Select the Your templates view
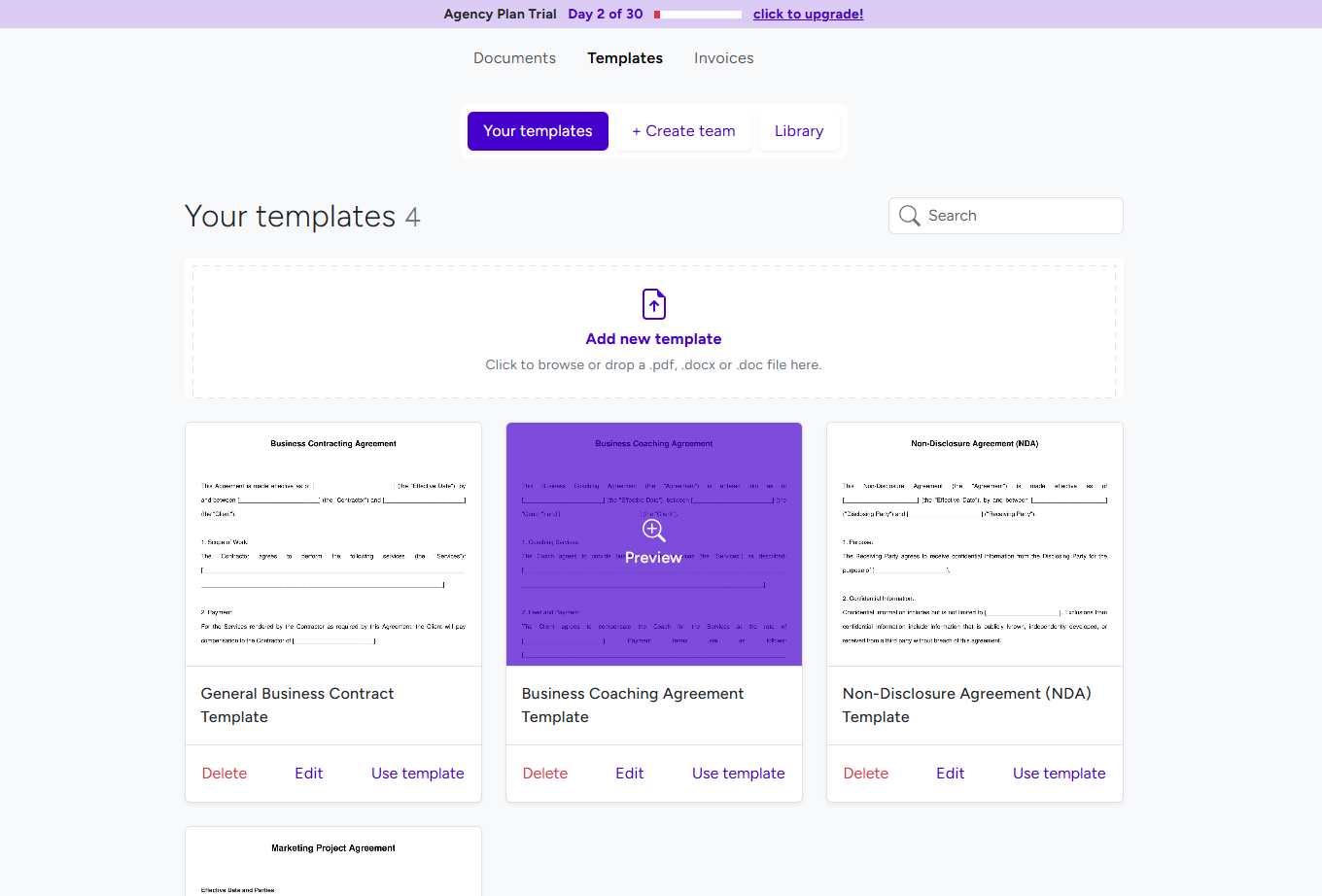 tap(538, 130)
